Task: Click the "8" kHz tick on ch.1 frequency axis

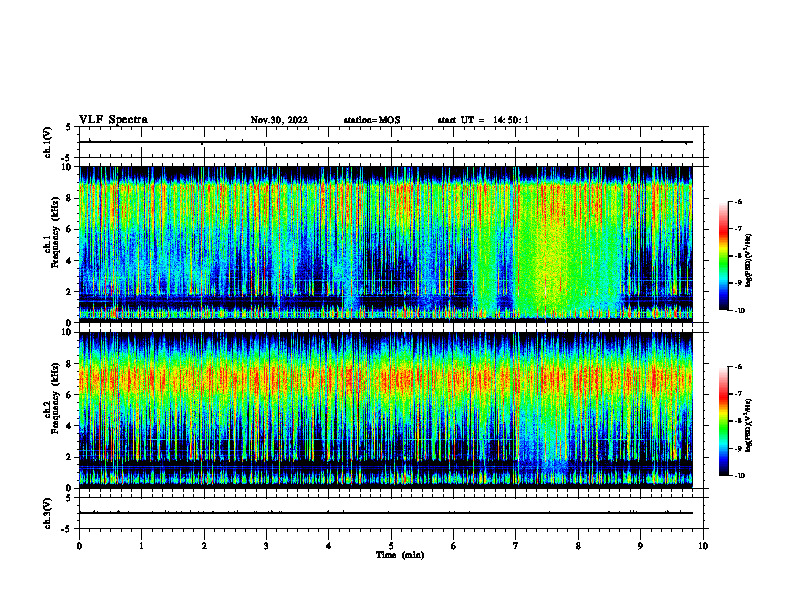Action: (x=70, y=198)
